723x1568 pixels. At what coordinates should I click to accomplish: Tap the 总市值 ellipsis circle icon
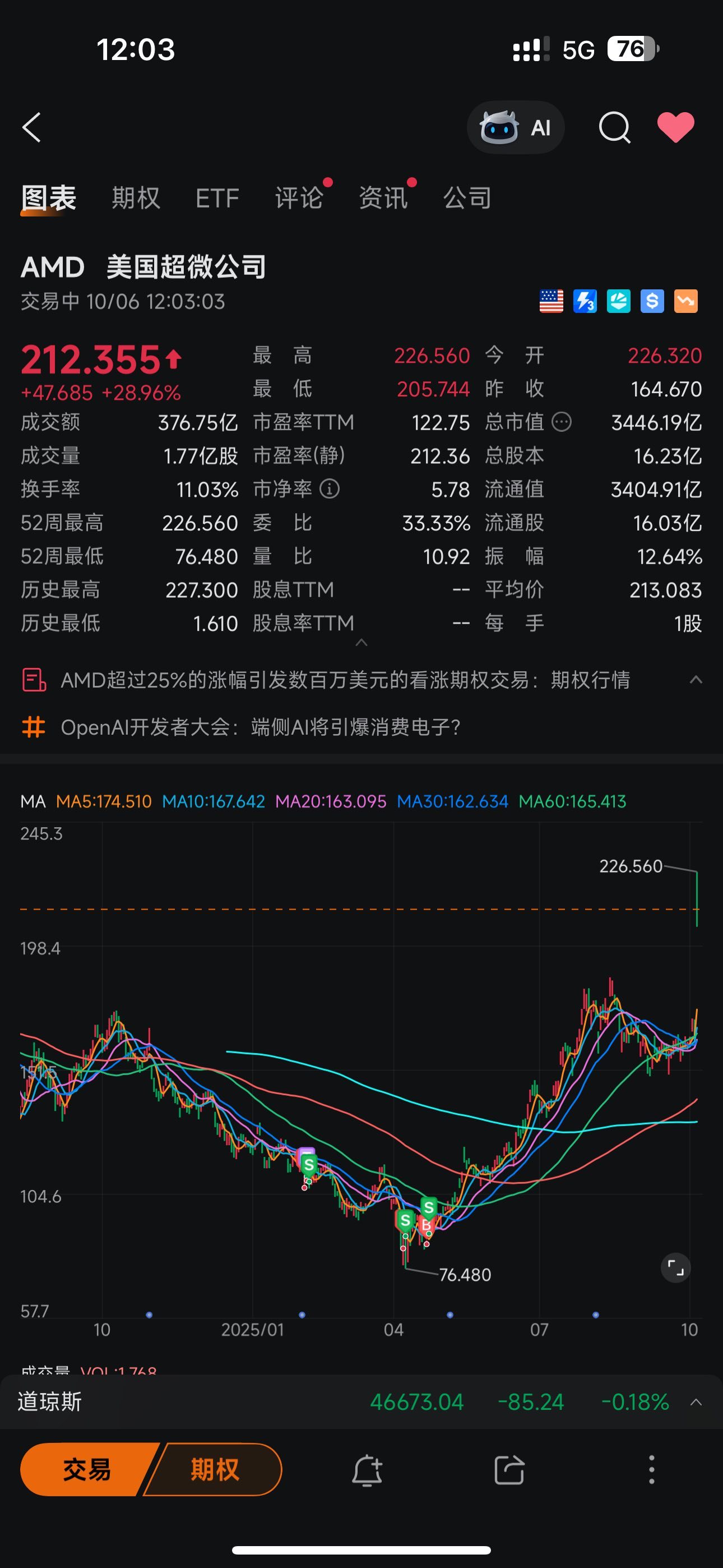(x=561, y=422)
